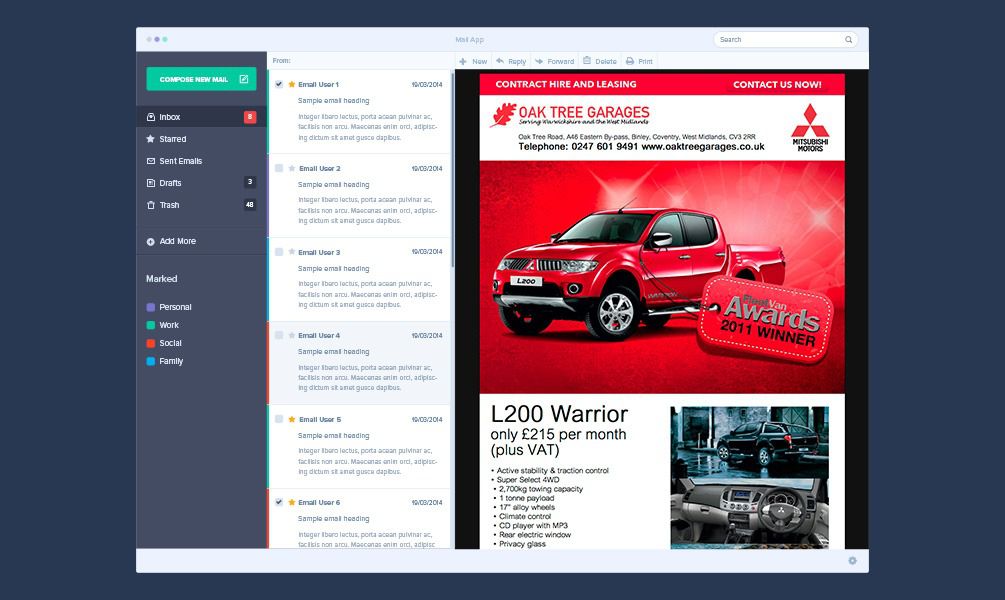
Task: Click the Trash count badge
Action: pos(250,204)
